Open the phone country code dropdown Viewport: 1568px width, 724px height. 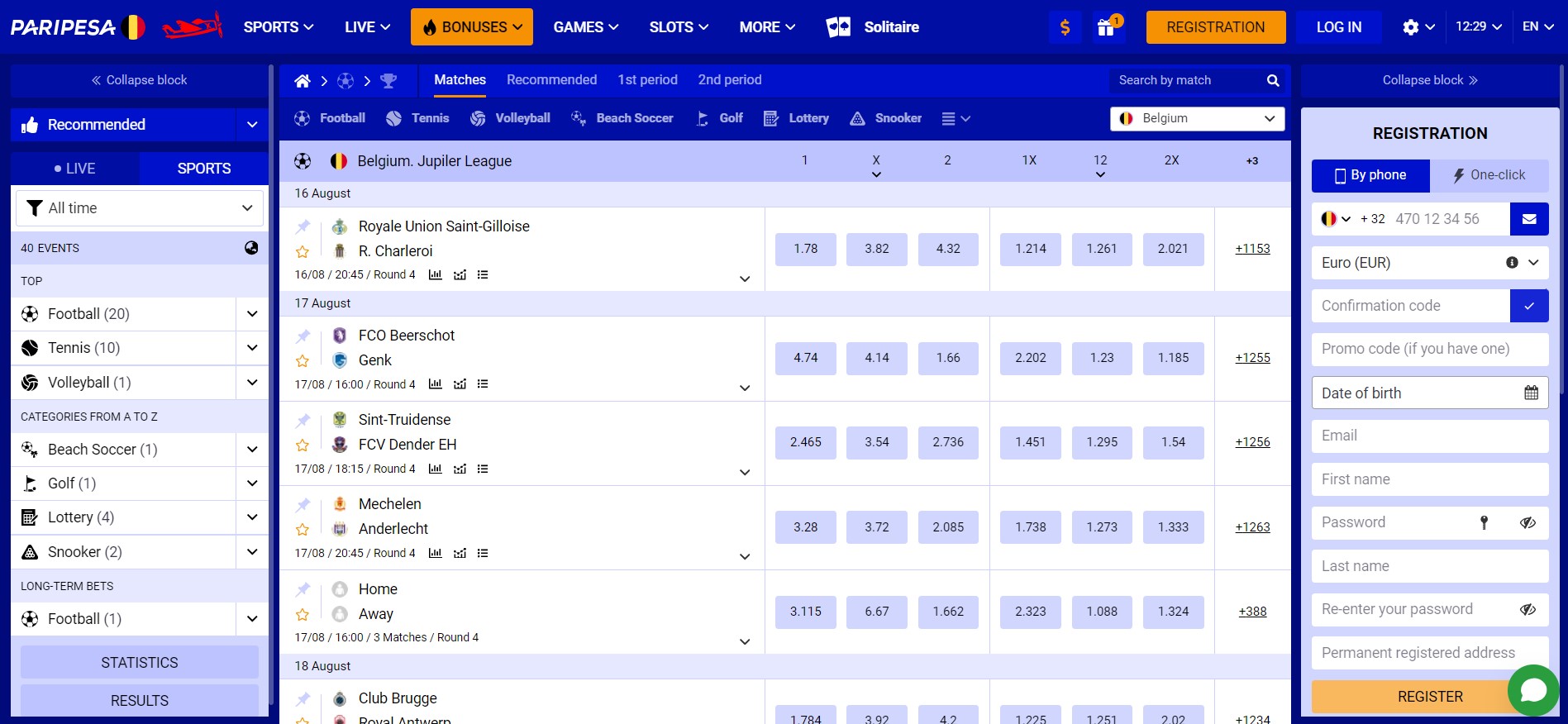click(x=1335, y=219)
